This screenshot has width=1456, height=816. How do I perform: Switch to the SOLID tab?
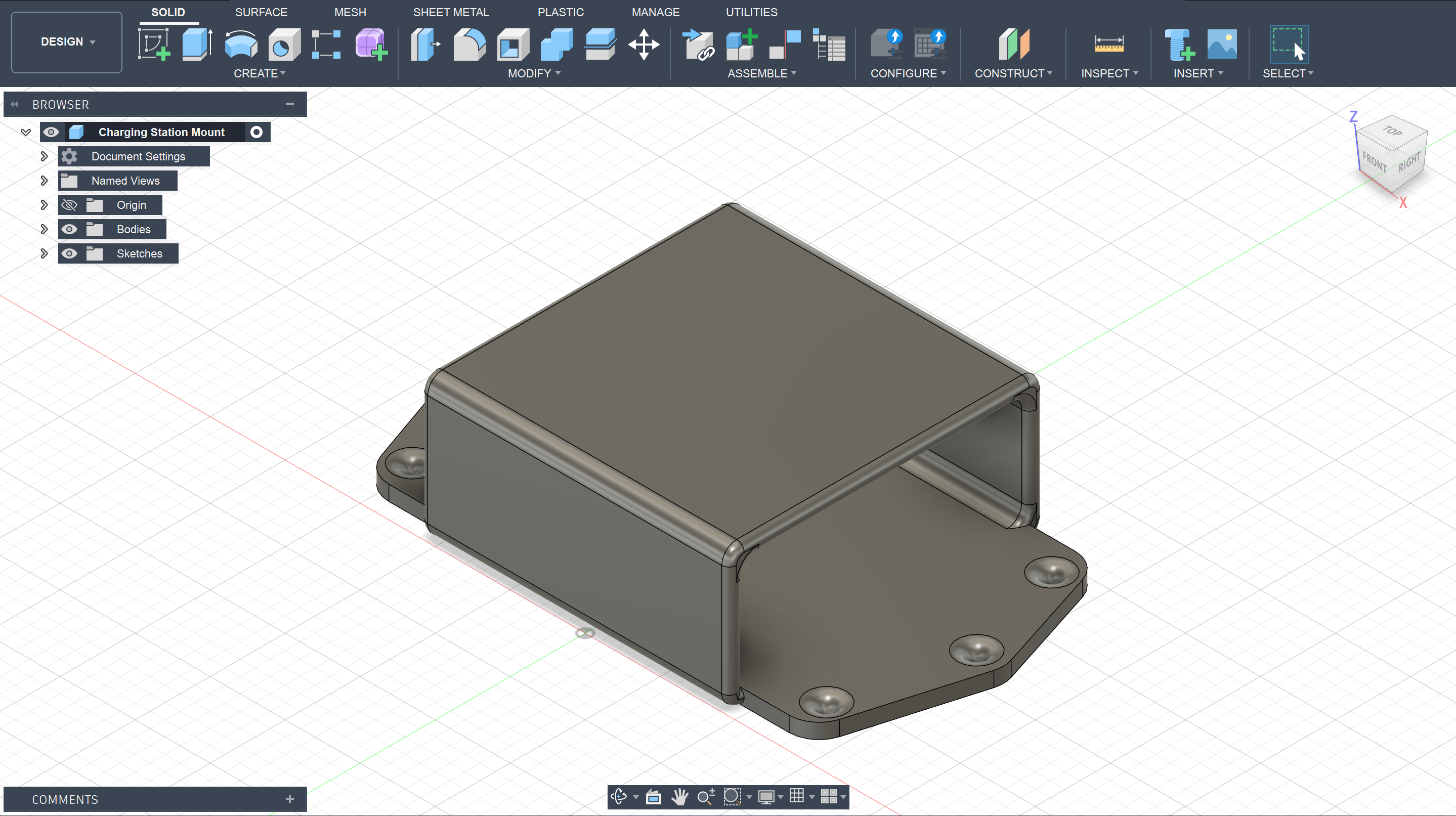(168, 13)
